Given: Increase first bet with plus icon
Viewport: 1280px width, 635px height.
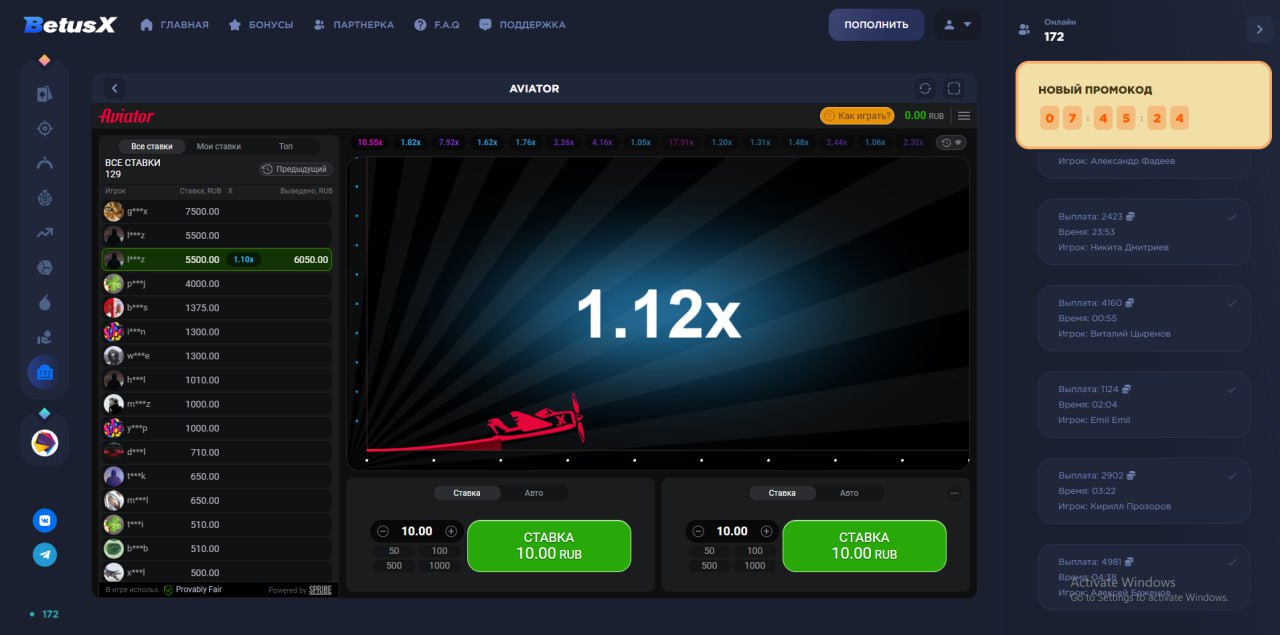Looking at the screenshot, I should pyautogui.click(x=451, y=532).
